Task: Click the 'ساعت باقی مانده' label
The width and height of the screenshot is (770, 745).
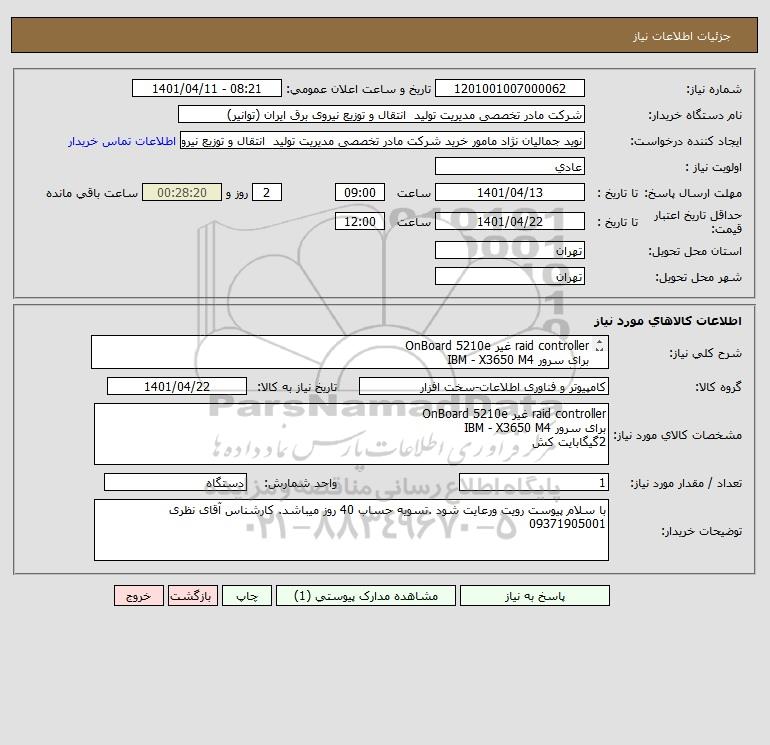Action: coord(92,193)
